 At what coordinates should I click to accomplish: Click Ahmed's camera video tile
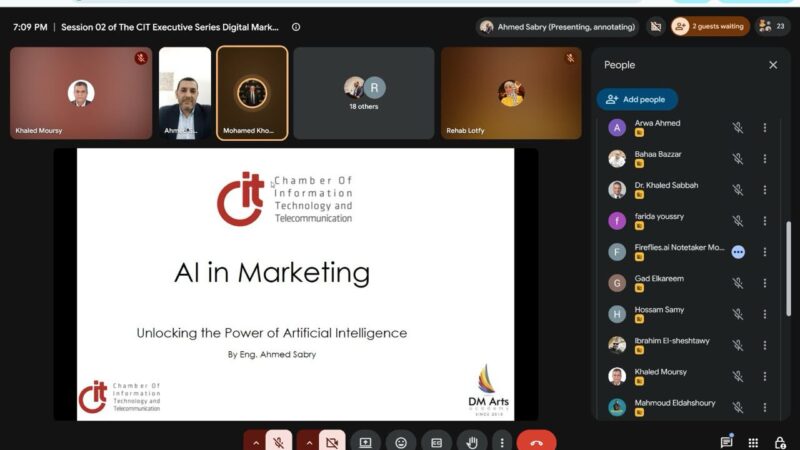point(185,93)
